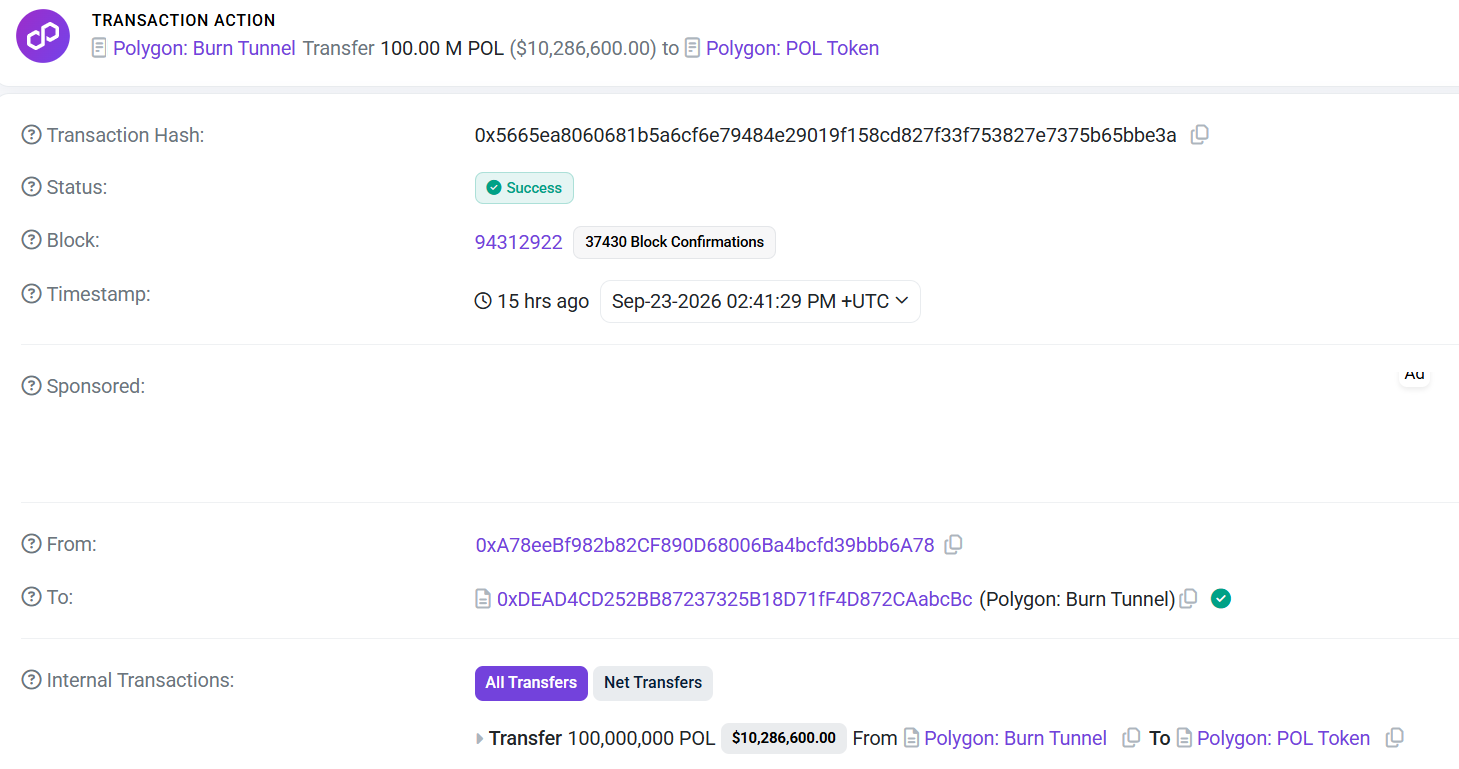Click the $10,286,600.00 value badge
1459x769 pixels.
pos(784,738)
